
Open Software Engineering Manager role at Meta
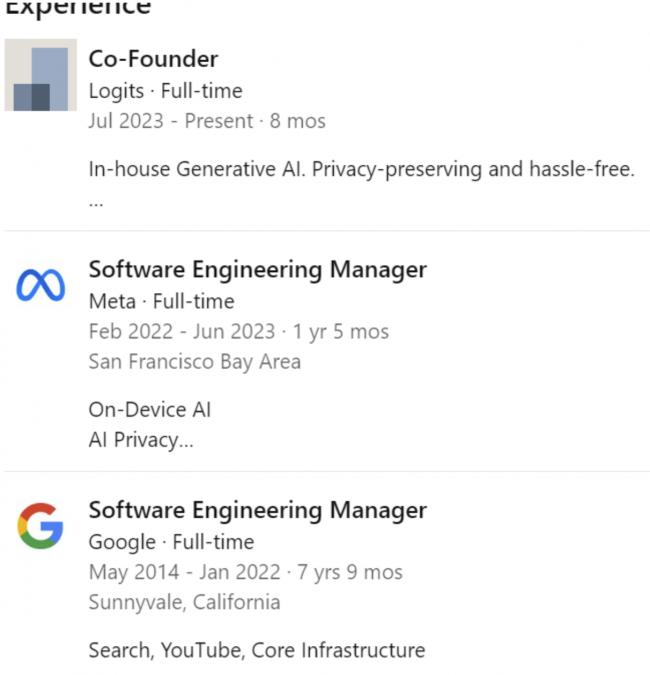(x=257, y=270)
